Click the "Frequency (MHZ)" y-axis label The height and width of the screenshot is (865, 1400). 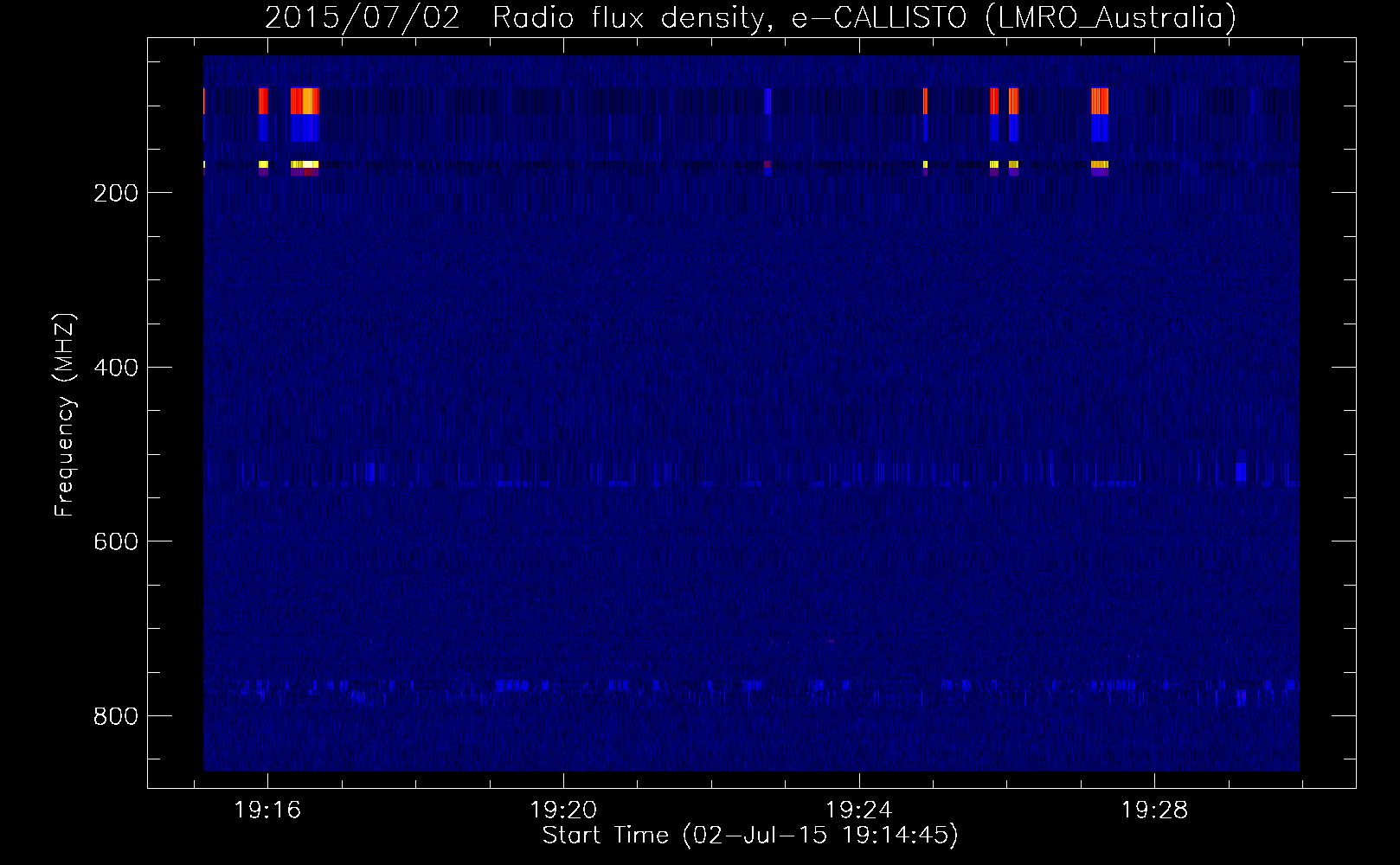click(65, 415)
